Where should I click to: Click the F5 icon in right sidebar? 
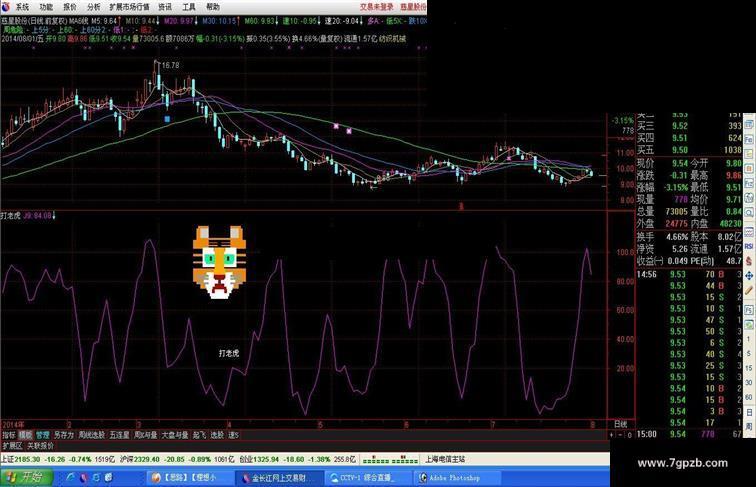point(749,310)
